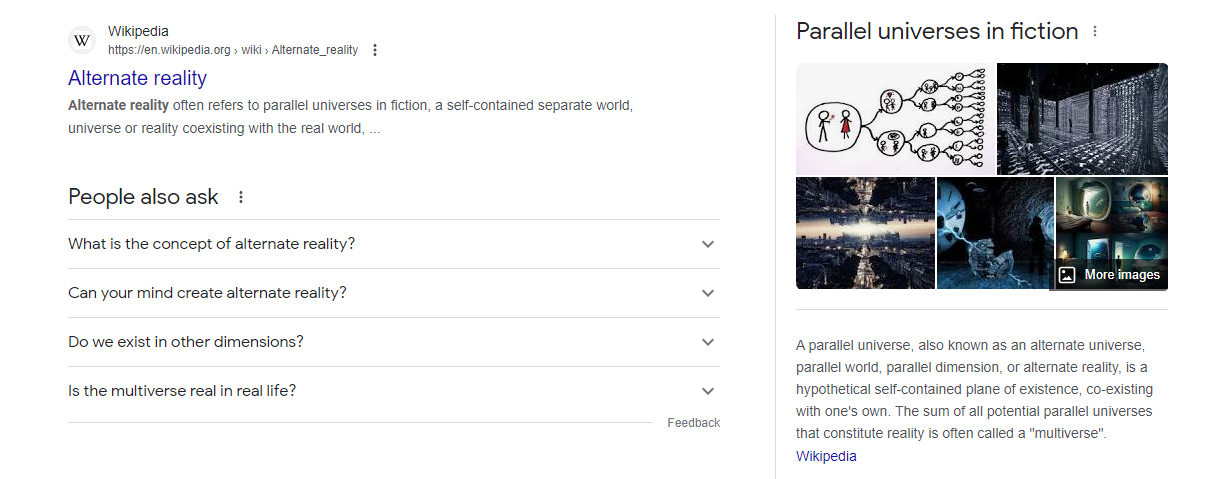Click chevron for 'Is the multiverse real in real life?'
This screenshot has width=1223, height=479.
coord(708,391)
